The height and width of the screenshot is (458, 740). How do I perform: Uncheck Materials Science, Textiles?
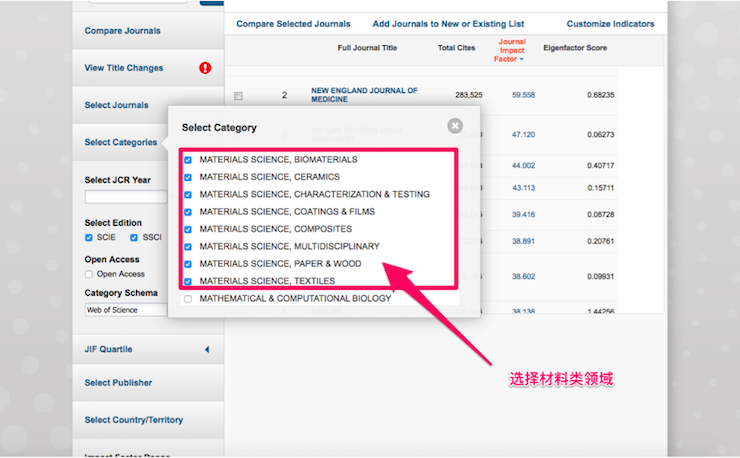(x=188, y=281)
